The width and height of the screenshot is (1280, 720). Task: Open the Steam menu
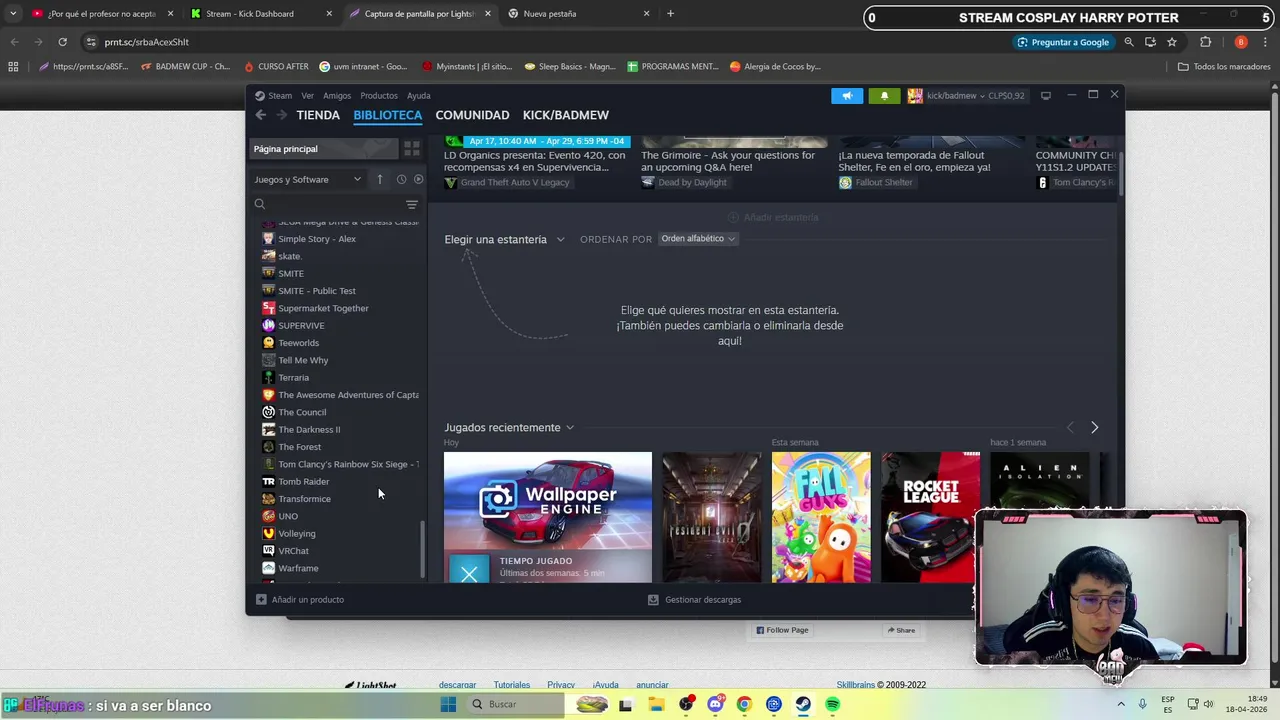tap(280, 96)
